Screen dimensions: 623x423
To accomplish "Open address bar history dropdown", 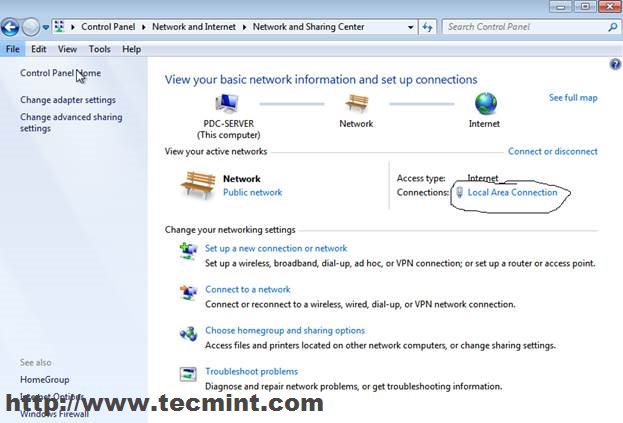I will pos(410,27).
